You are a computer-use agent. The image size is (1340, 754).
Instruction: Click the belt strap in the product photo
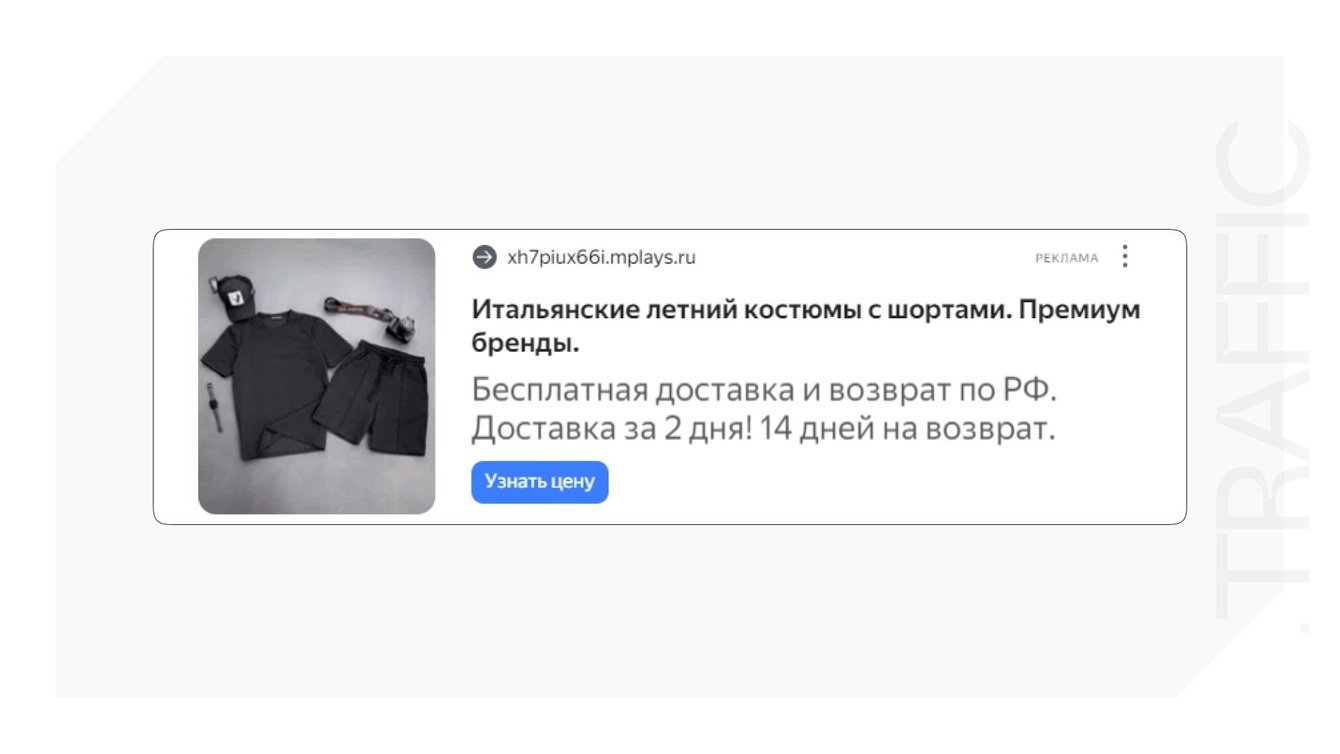coord(364,311)
